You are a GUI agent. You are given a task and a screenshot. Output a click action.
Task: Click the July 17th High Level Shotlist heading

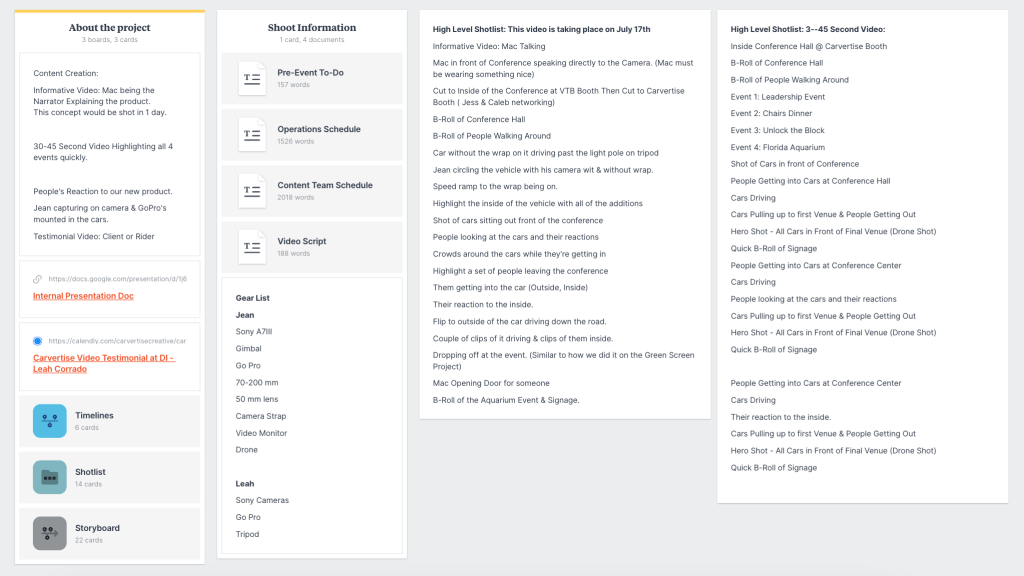click(541, 30)
